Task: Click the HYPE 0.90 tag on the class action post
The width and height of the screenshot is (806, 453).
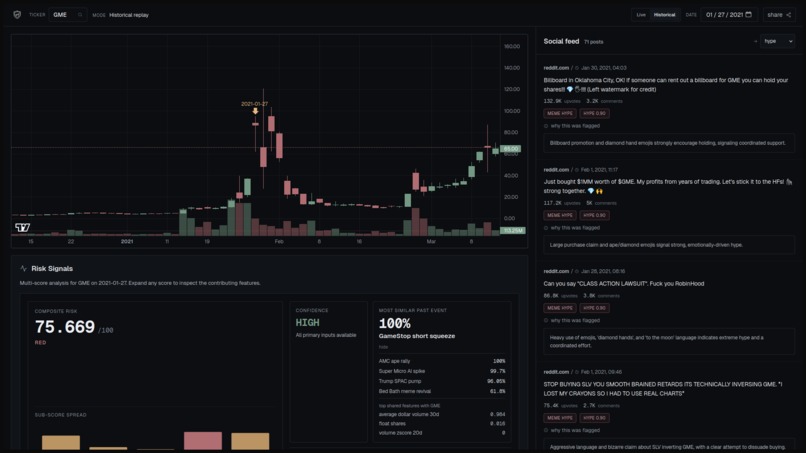Action: tap(595, 308)
